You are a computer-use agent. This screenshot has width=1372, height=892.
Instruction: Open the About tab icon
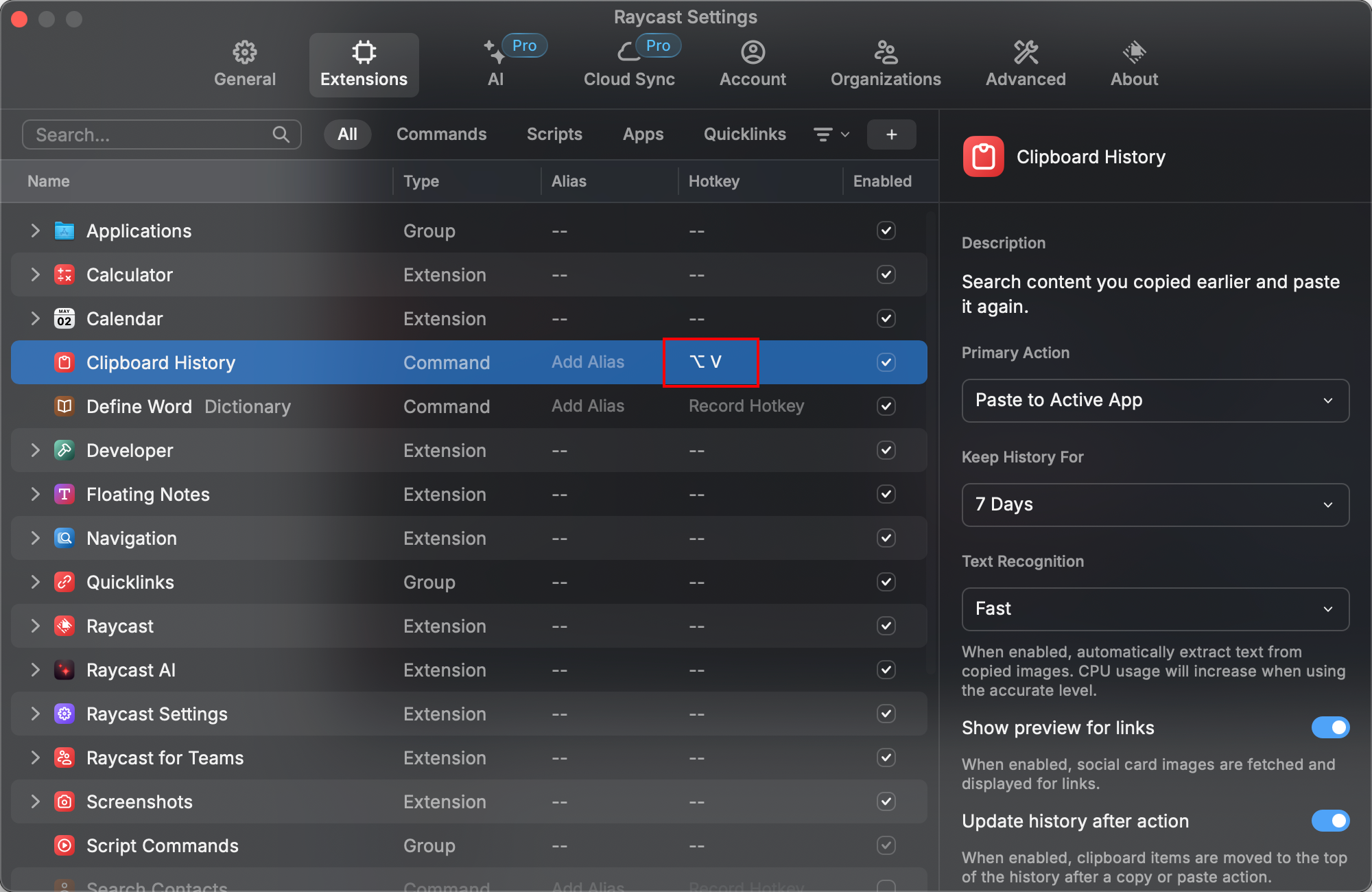pyautogui.click(x=1134, y=52)
